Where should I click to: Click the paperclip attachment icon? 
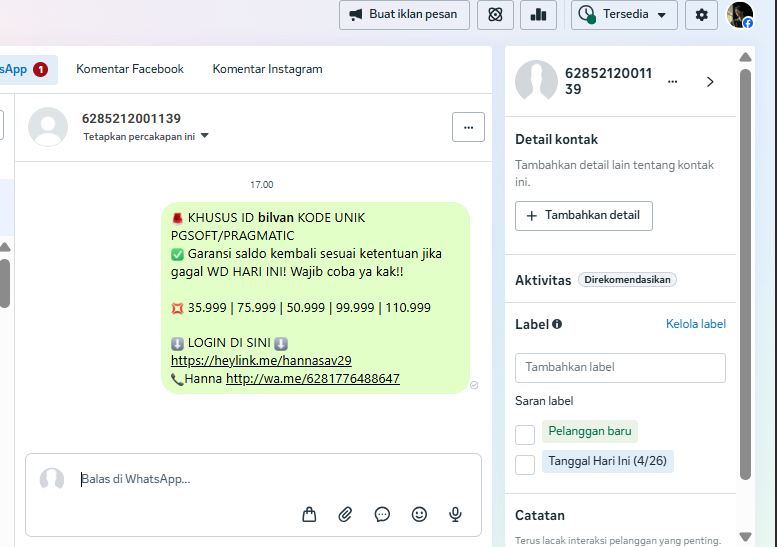click(345, 514)
